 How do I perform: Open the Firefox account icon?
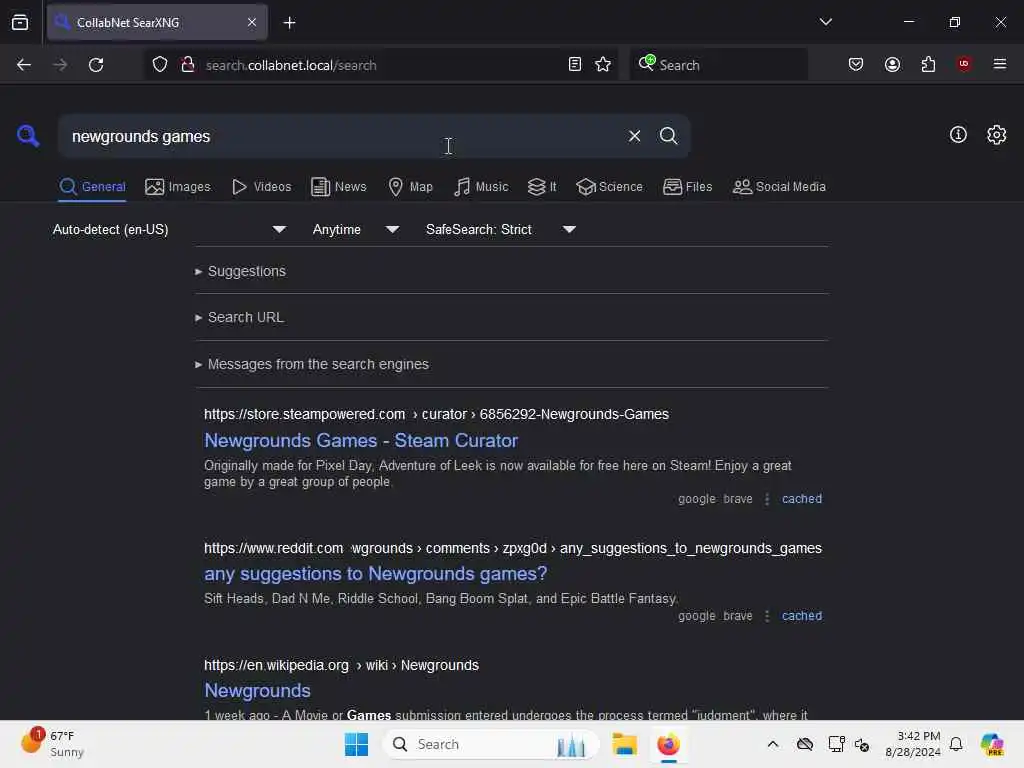[892, 64]
